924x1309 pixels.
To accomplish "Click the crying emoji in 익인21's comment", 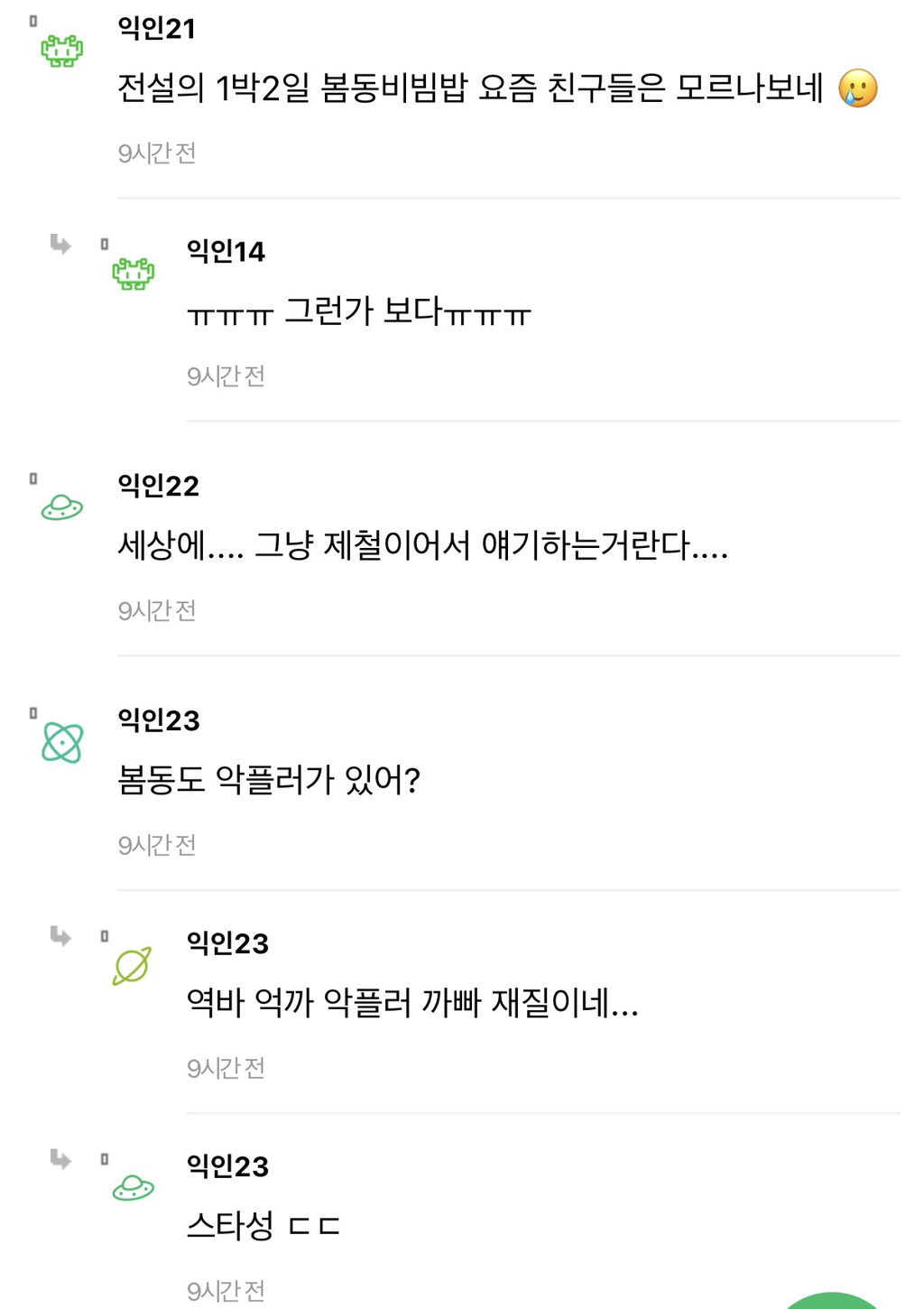I will click(x=857, y=88).
